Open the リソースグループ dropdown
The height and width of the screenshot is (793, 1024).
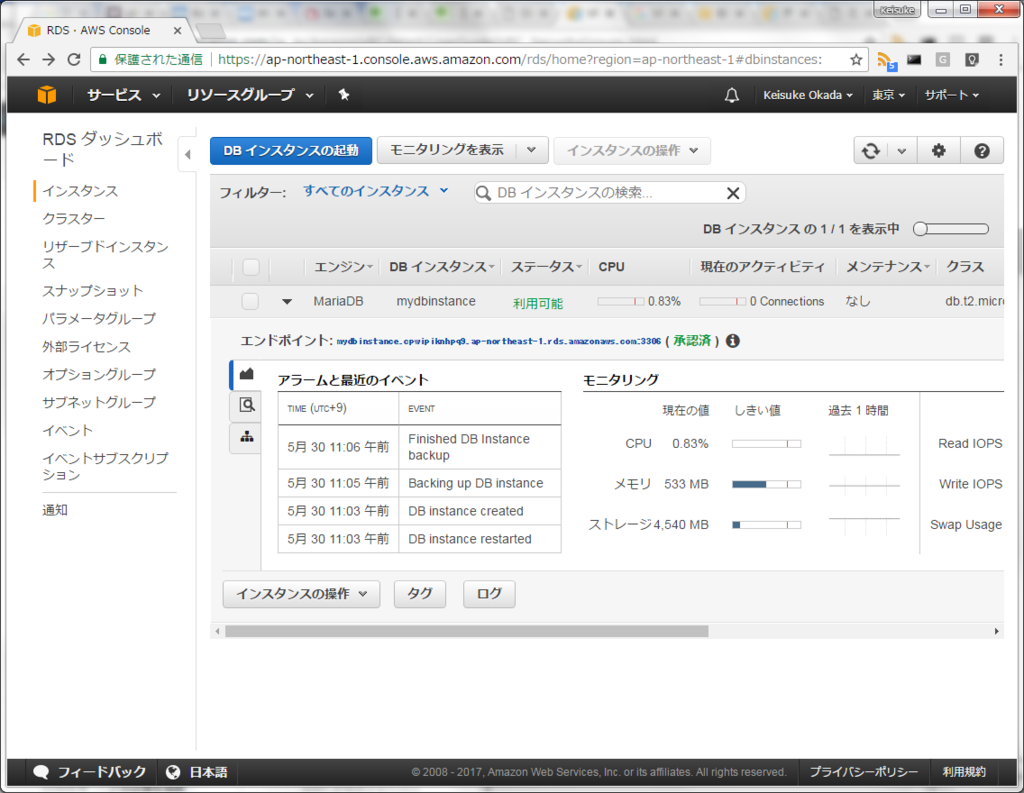point(250,95)
